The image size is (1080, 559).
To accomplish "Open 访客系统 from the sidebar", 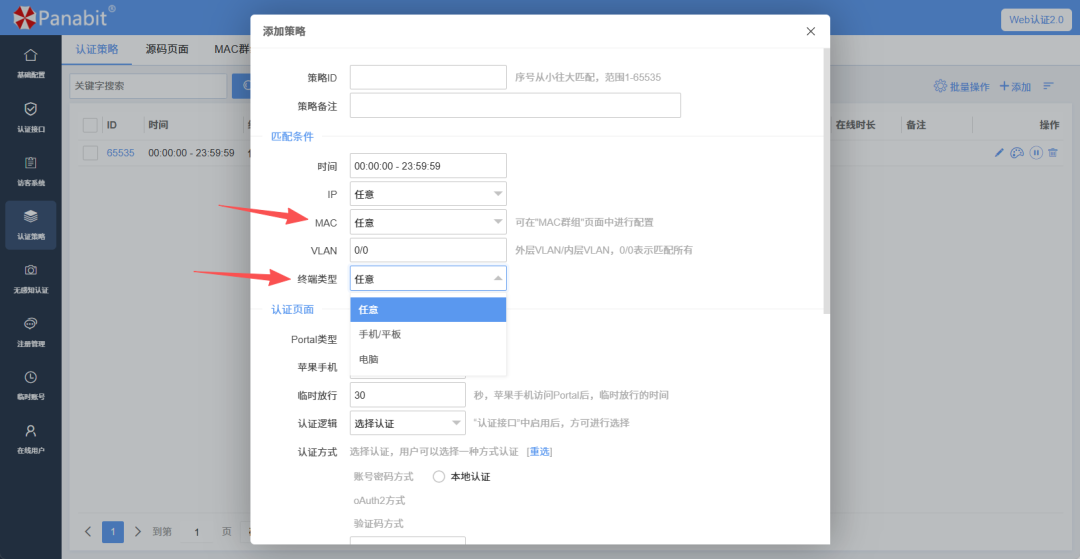I will pos(30,170).
